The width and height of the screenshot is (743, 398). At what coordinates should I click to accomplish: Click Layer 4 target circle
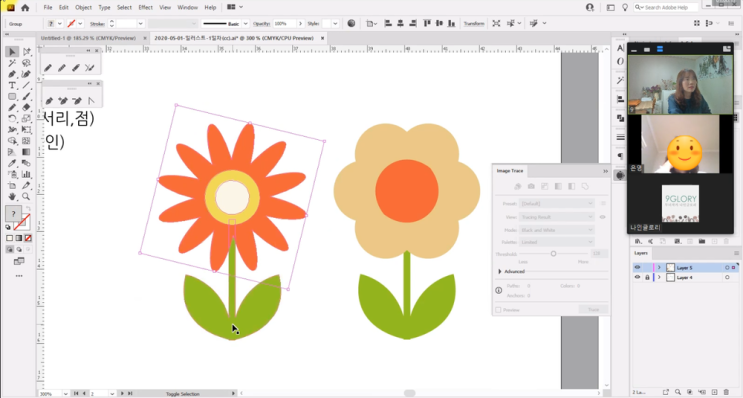click(x=727, y=278)
